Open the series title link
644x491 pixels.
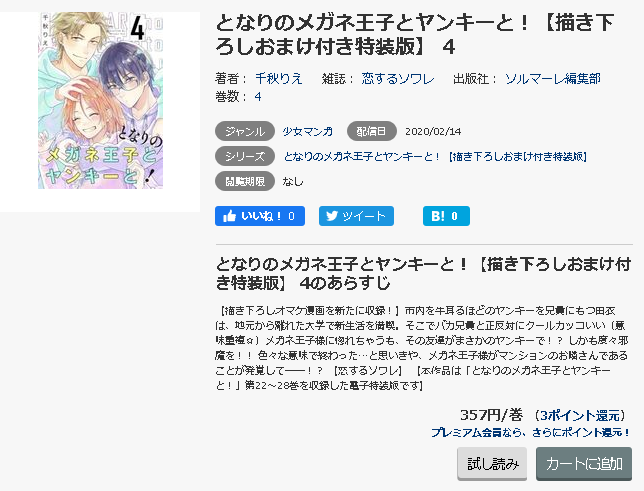435,157
